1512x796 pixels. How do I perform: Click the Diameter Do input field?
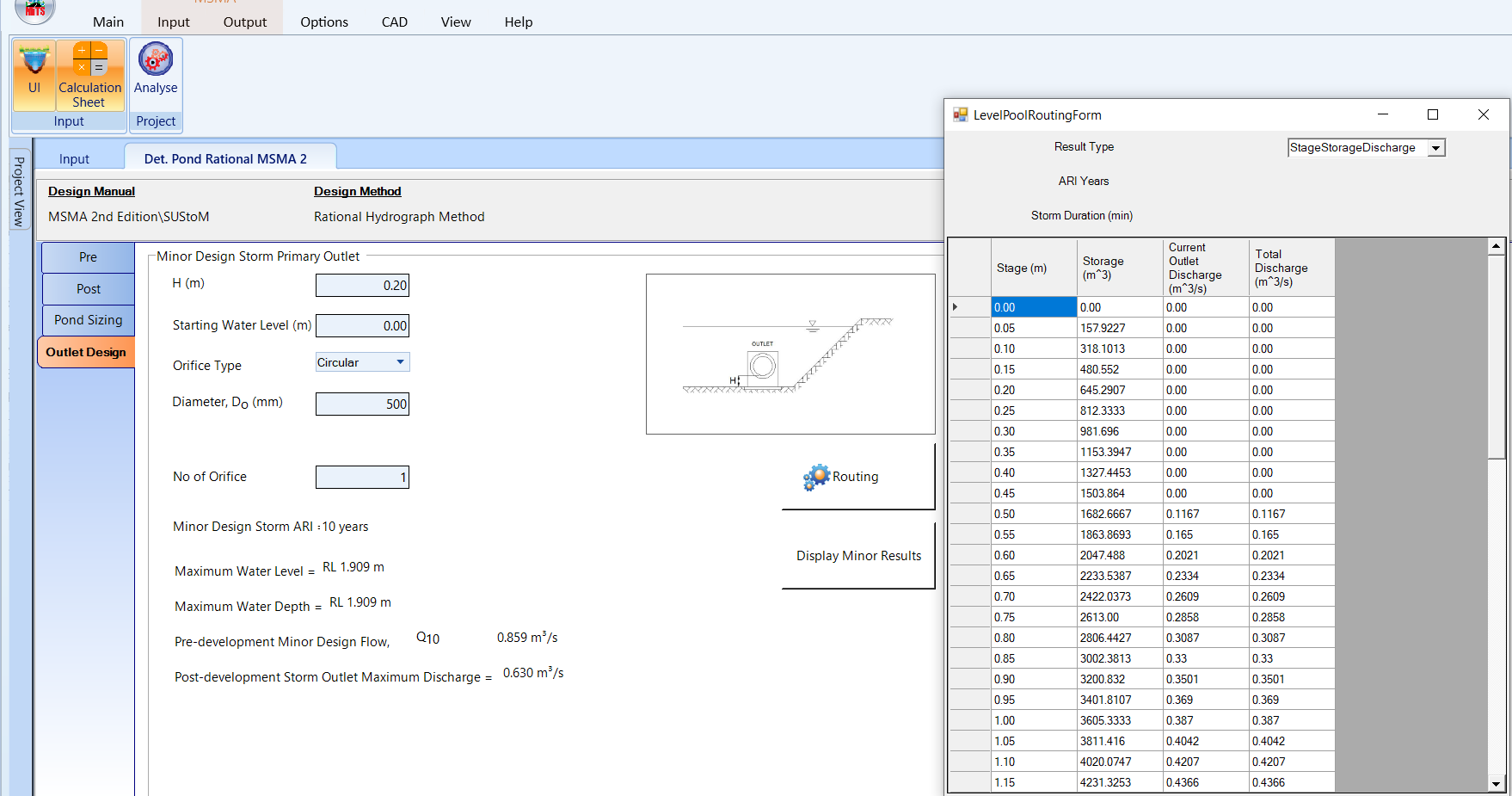click(362, 404)
